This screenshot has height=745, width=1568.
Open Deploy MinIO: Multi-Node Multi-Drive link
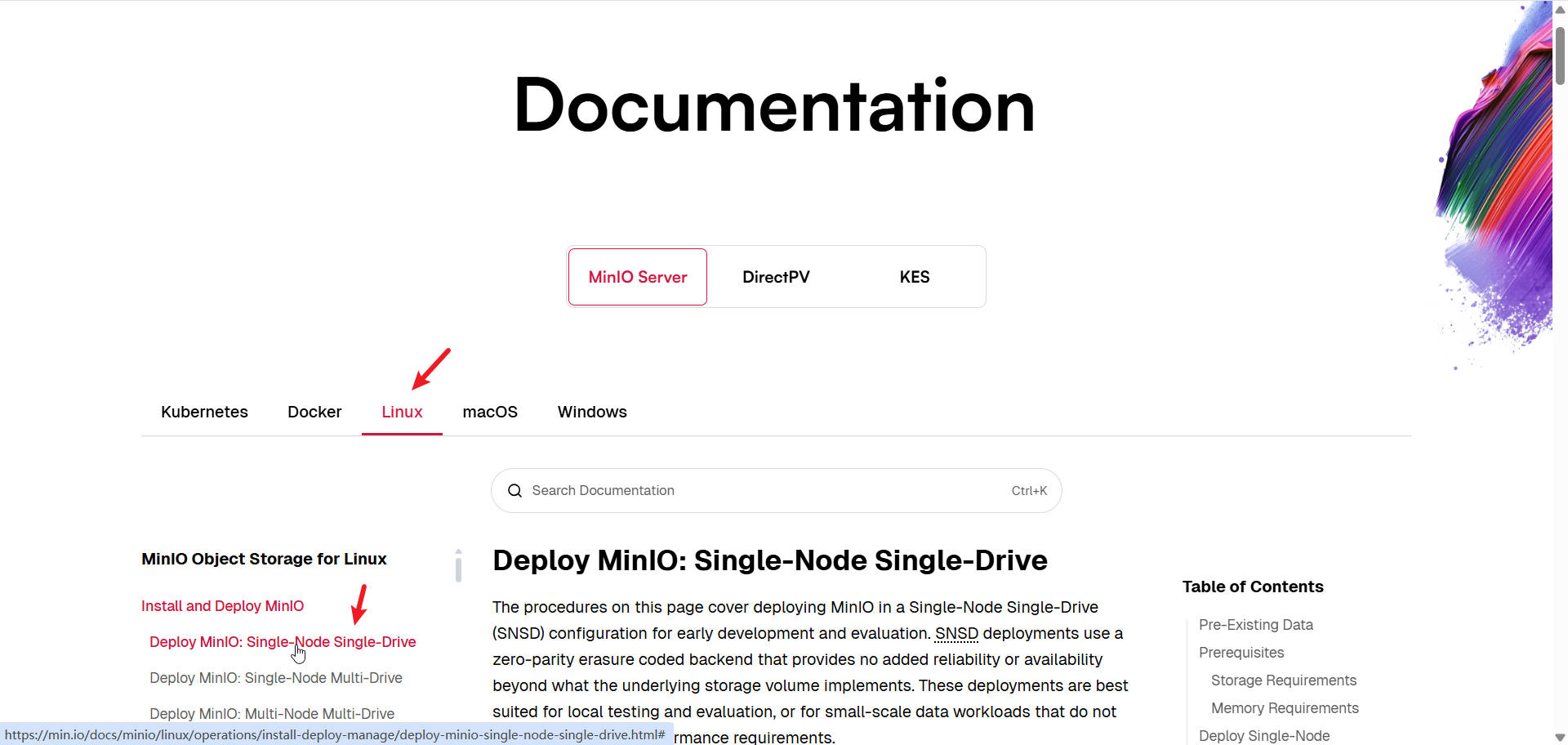[272, 714]
